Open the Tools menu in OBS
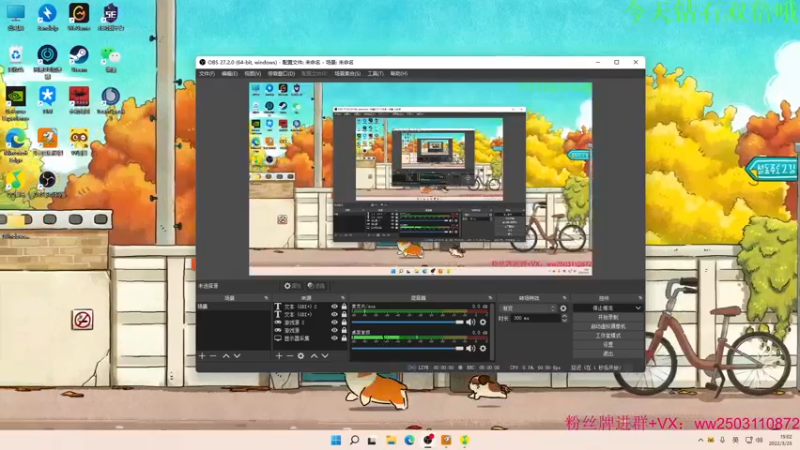Image resolution: width=800 pixels, height=450 pixels. tap(376, 73)
